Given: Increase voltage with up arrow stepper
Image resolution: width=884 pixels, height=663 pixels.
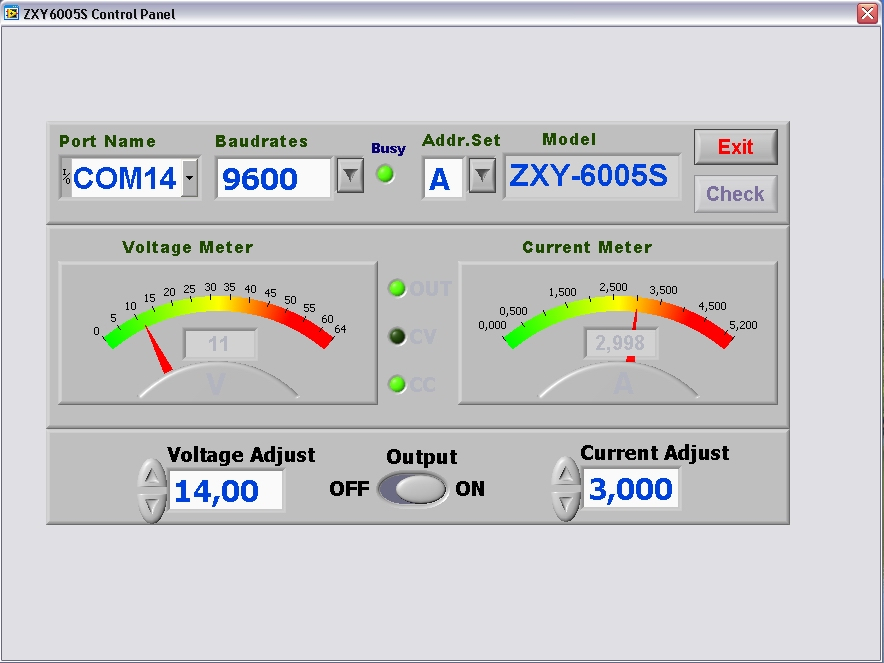Looking at the screenshot, I should [150, 474].
